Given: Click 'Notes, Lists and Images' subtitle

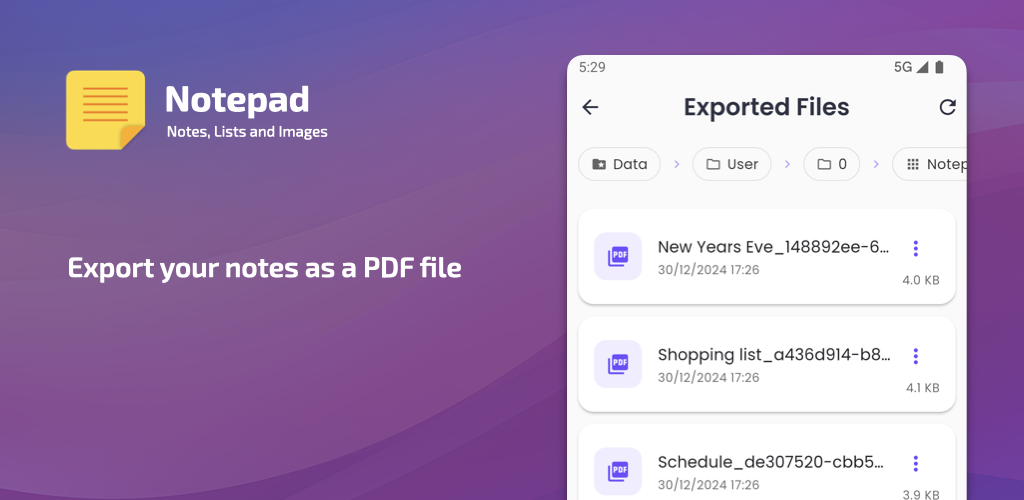Looking at the screenshot, I should click(247, 132).
